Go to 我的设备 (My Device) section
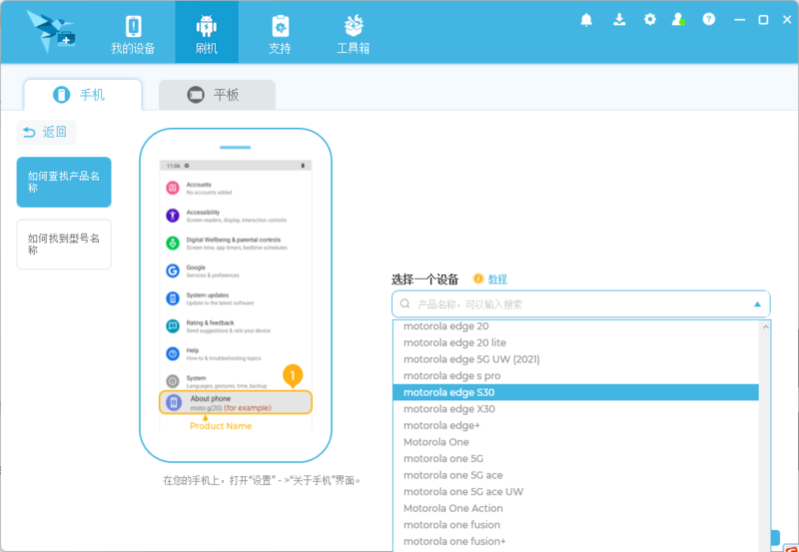The image size is (799, 552). [x=133, y=33]
